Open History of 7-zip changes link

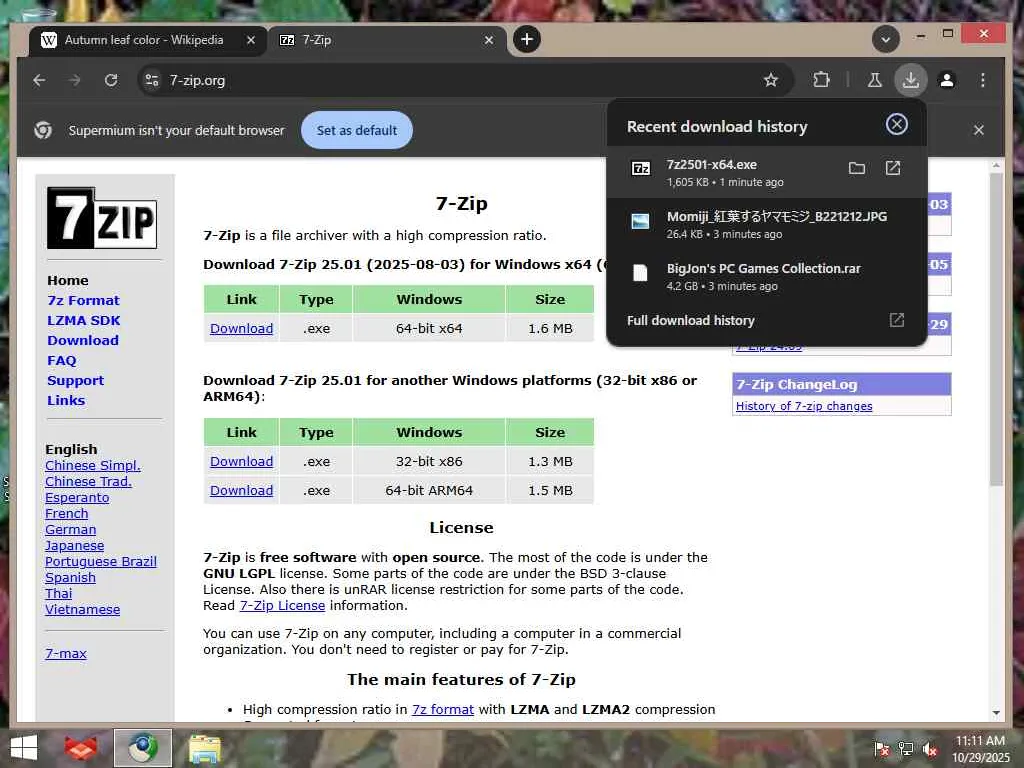coord(804,406)
